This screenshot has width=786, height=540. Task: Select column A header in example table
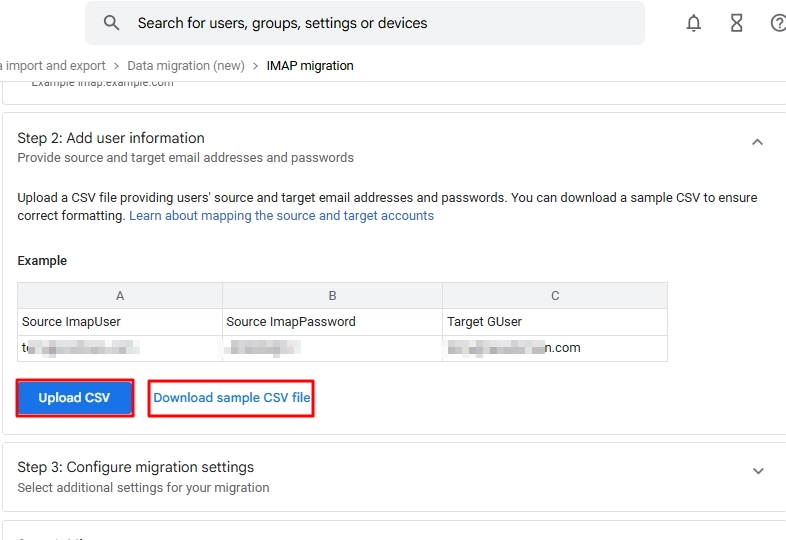coord(120,296)
